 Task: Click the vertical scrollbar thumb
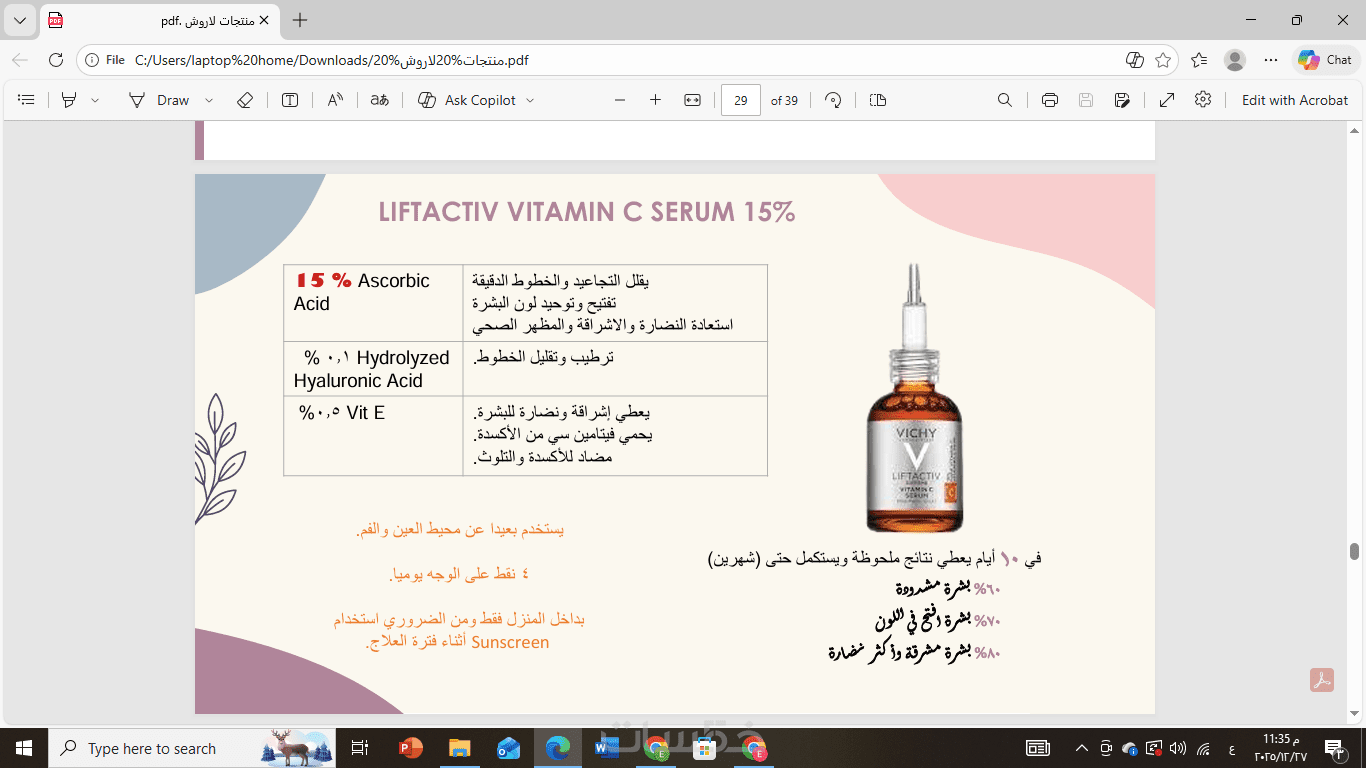[1355, 552]
